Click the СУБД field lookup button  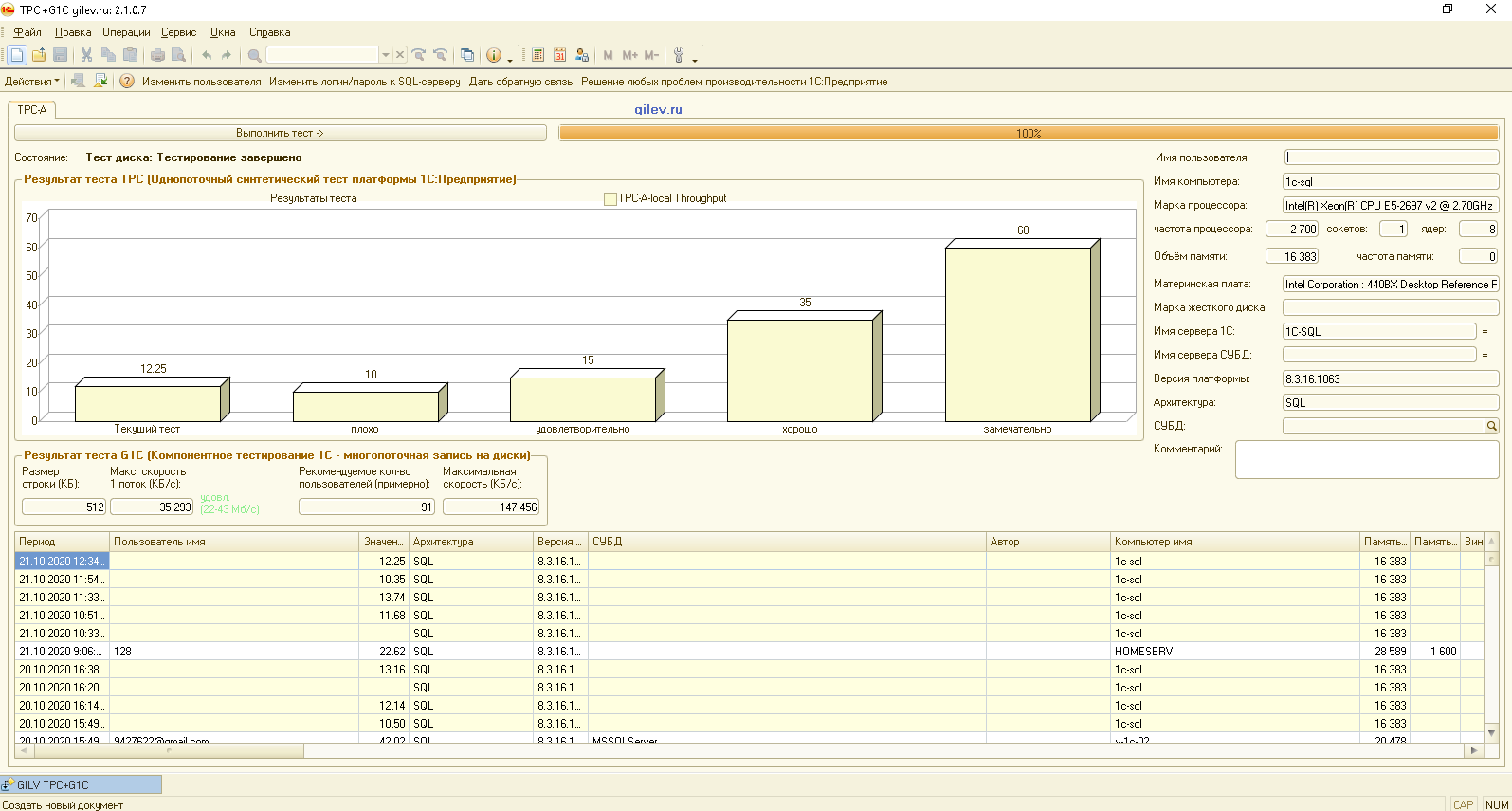point(1491,426)
